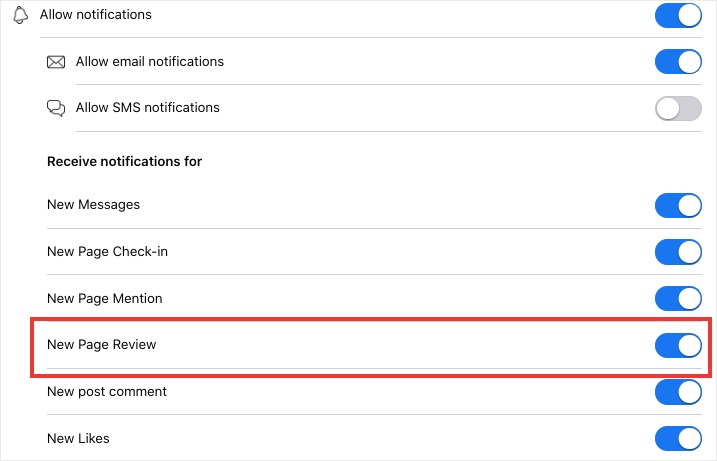
Task: Turn off the New Page Review switch
Action: pyautogui.click(x=678, y=345)
